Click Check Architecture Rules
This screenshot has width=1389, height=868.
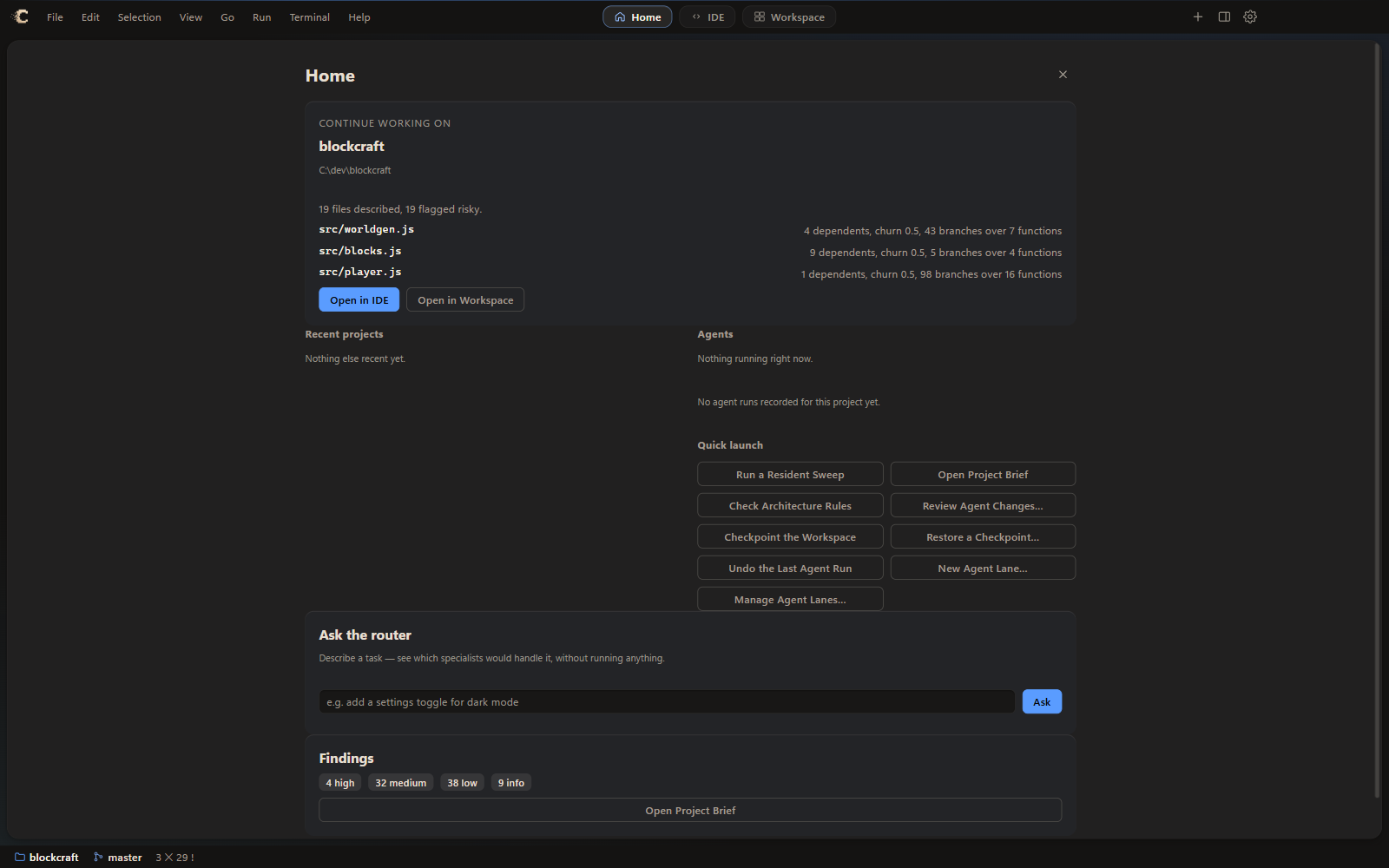pyautogui.click(x=790, y=505)
